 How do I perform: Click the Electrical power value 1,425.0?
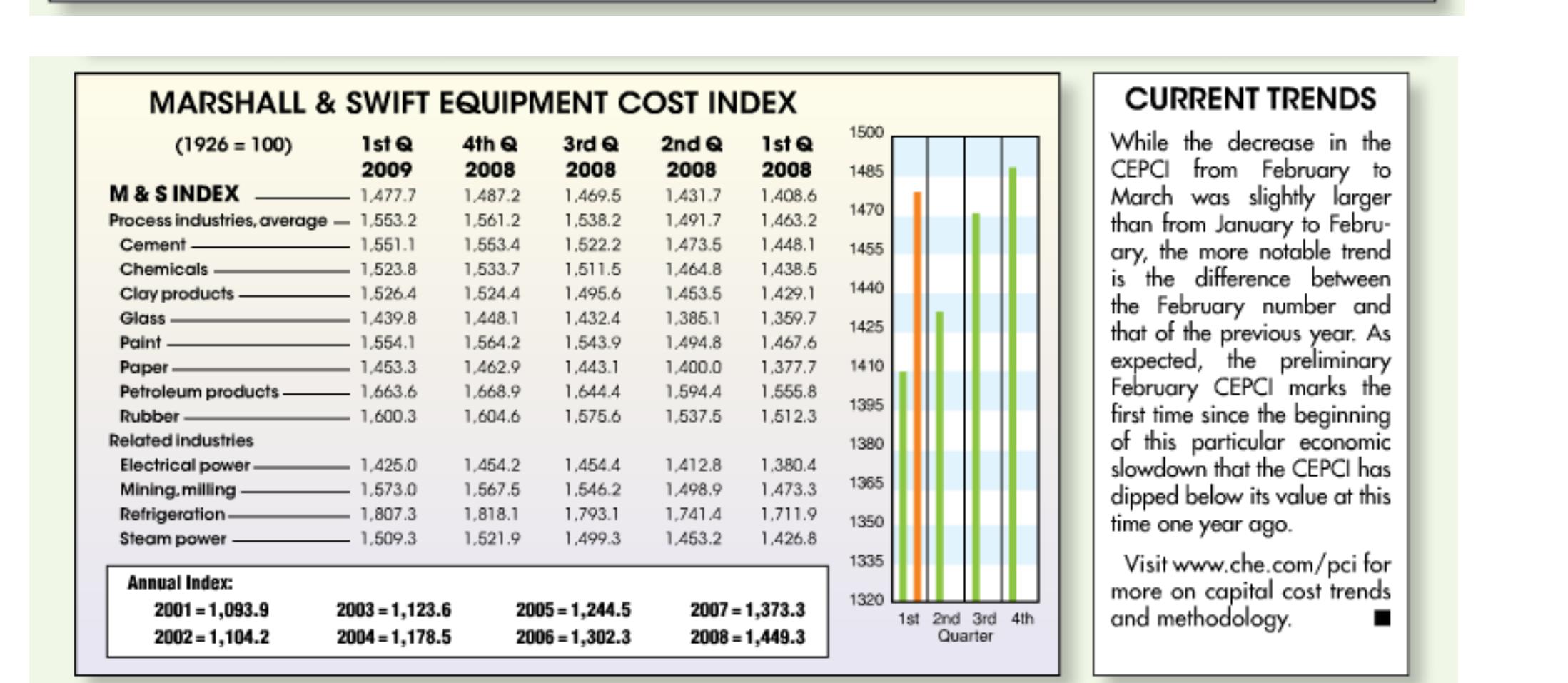point(388,465)
